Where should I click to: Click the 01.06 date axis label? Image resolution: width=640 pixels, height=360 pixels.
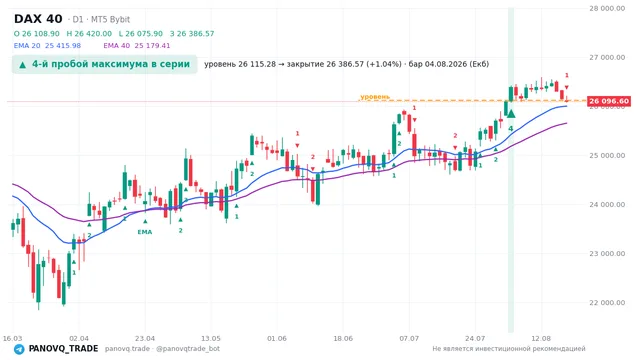pyautogui.click(x=277, y=338)
